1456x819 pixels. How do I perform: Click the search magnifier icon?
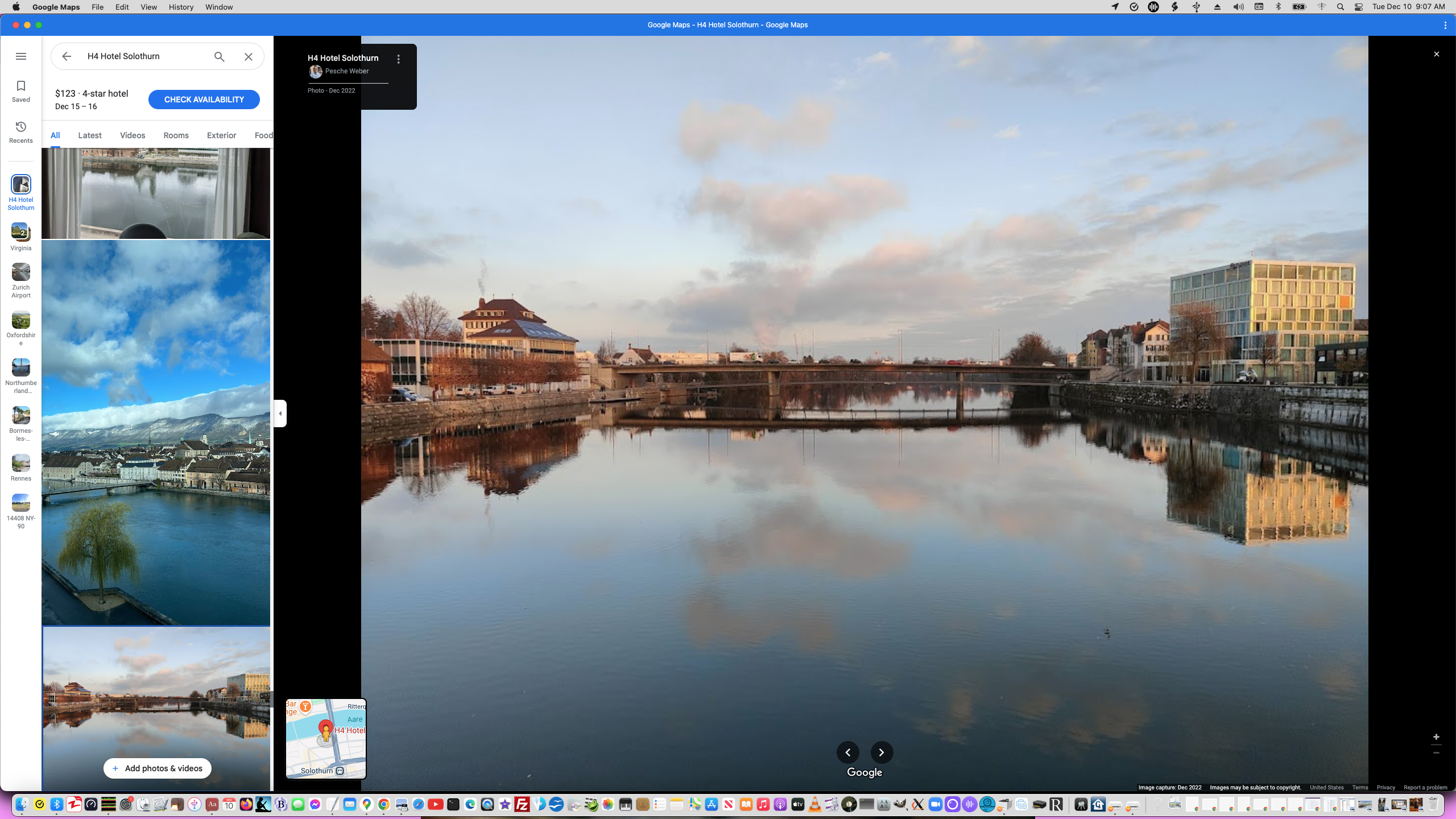[219, 56]
